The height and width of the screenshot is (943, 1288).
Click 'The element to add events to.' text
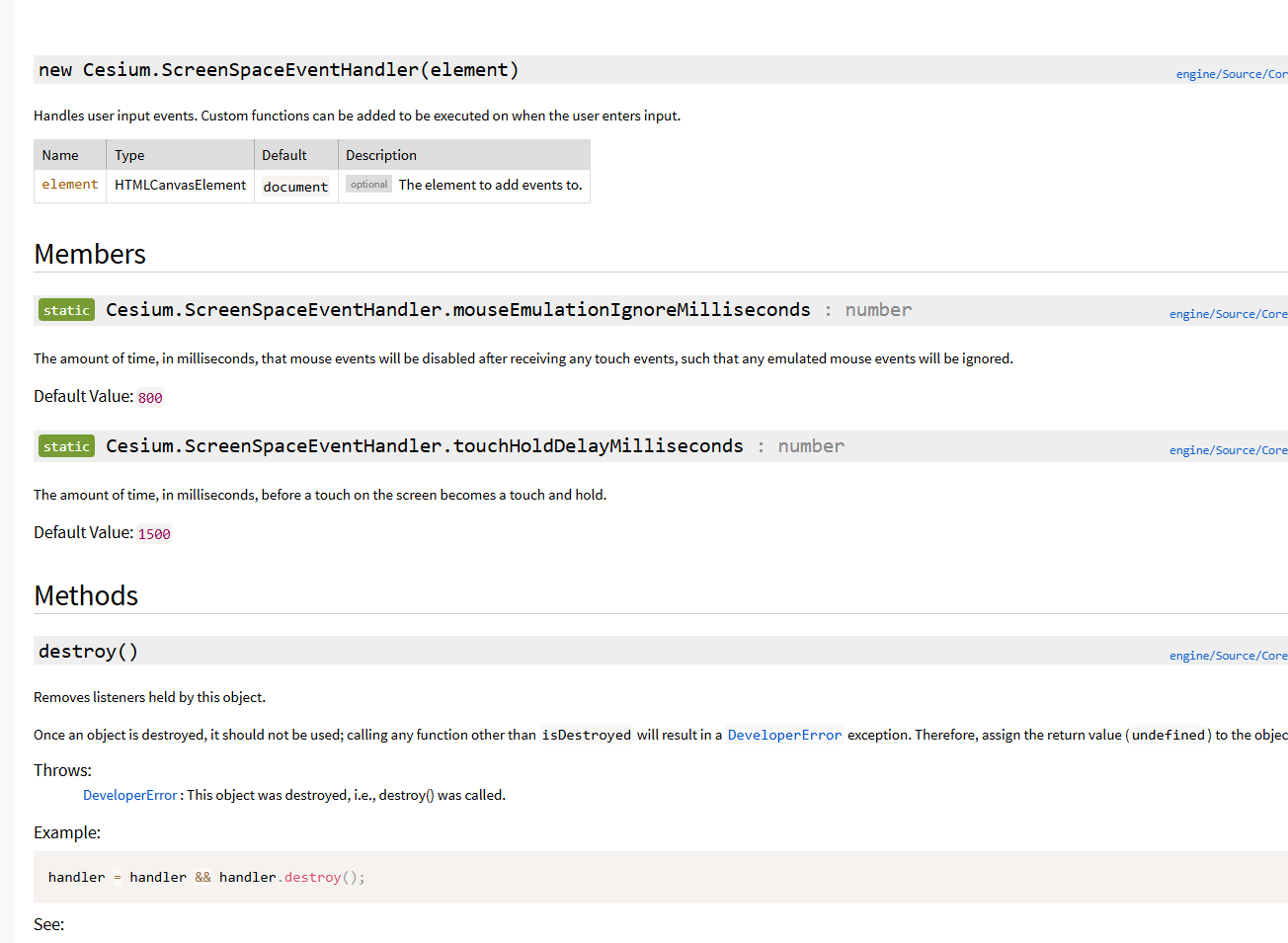tap(491, 185)
